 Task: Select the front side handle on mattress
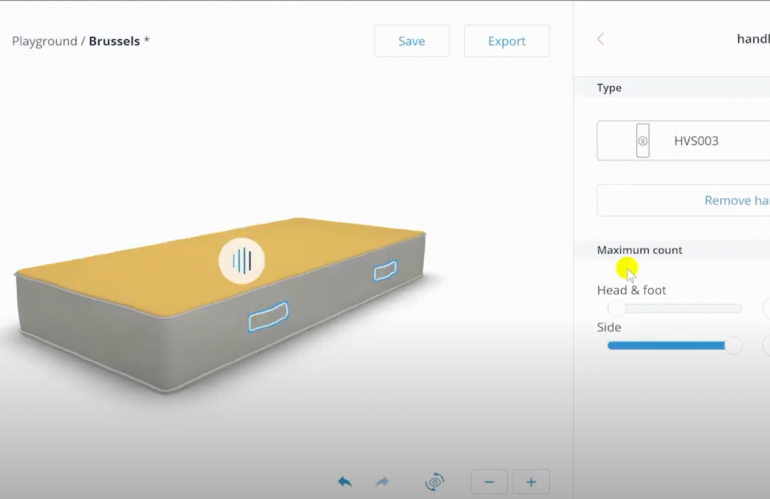tap(268, 316)
